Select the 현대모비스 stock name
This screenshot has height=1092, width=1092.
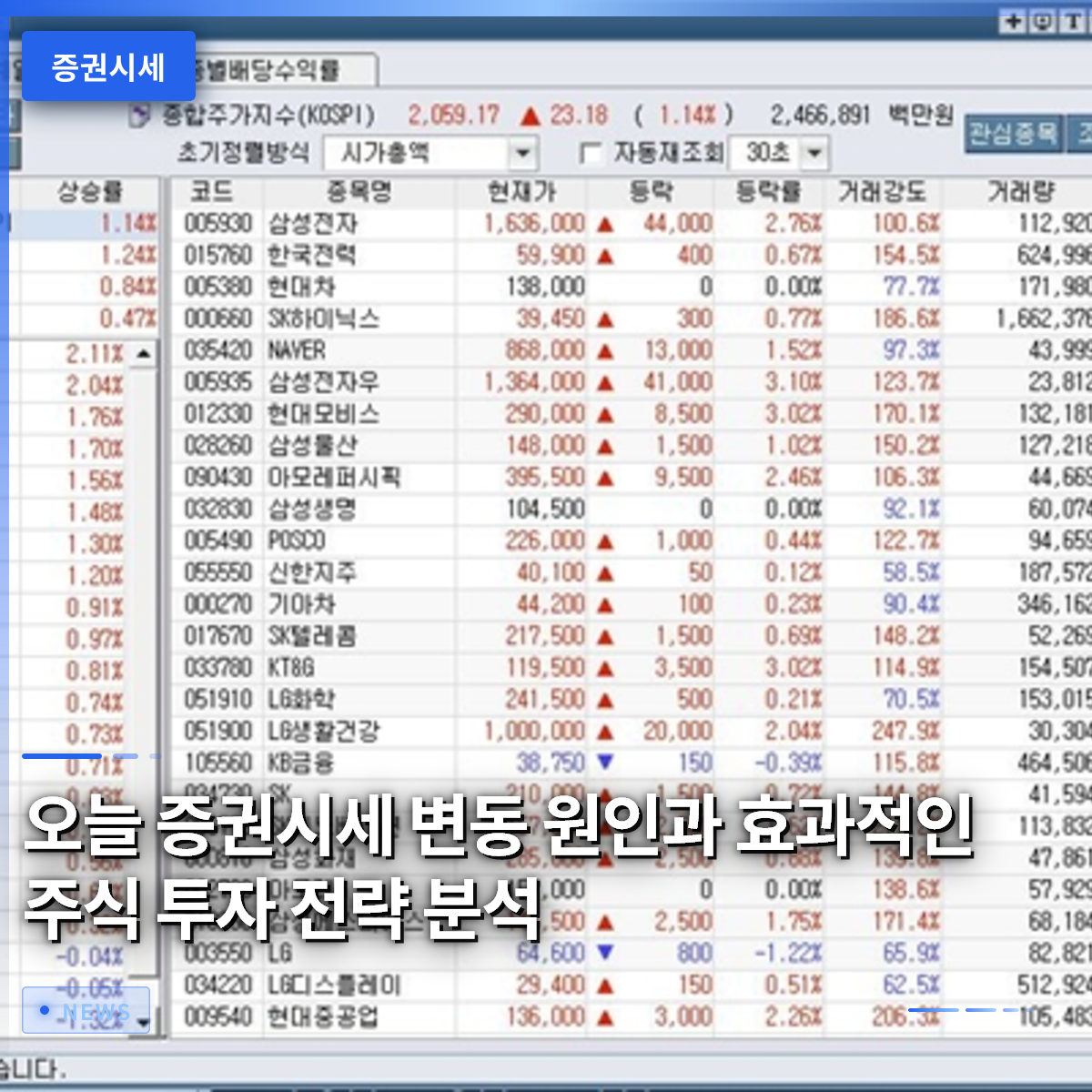point(323,414)
